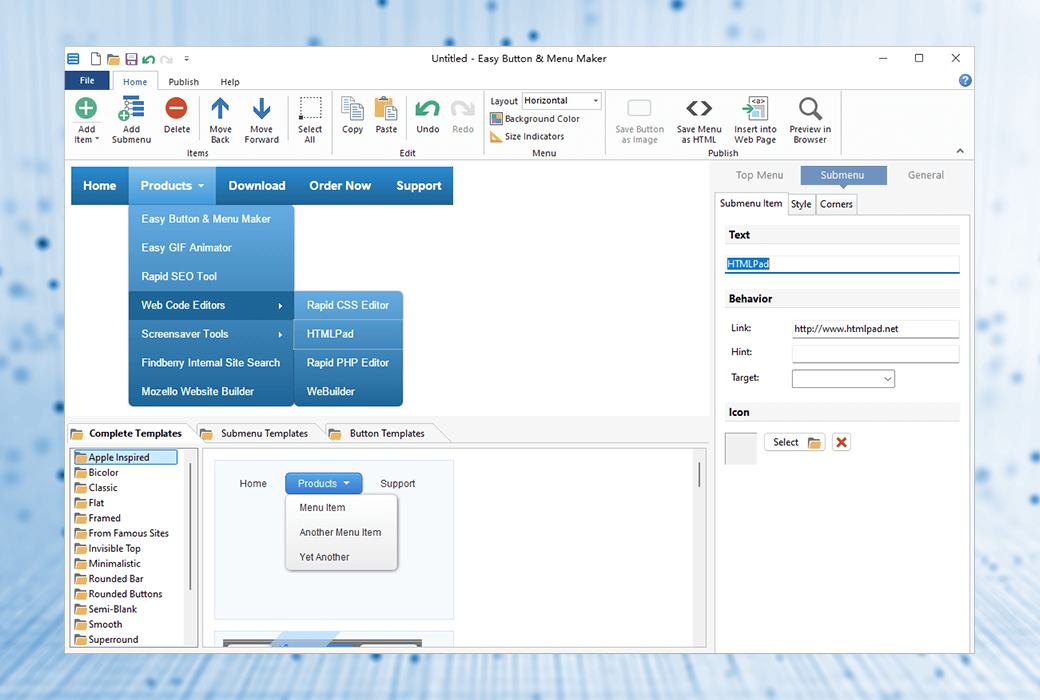Viewport: 1040px width, 700px height.
Task: Remove the icon with the red X button
Action: coord(841,443)
